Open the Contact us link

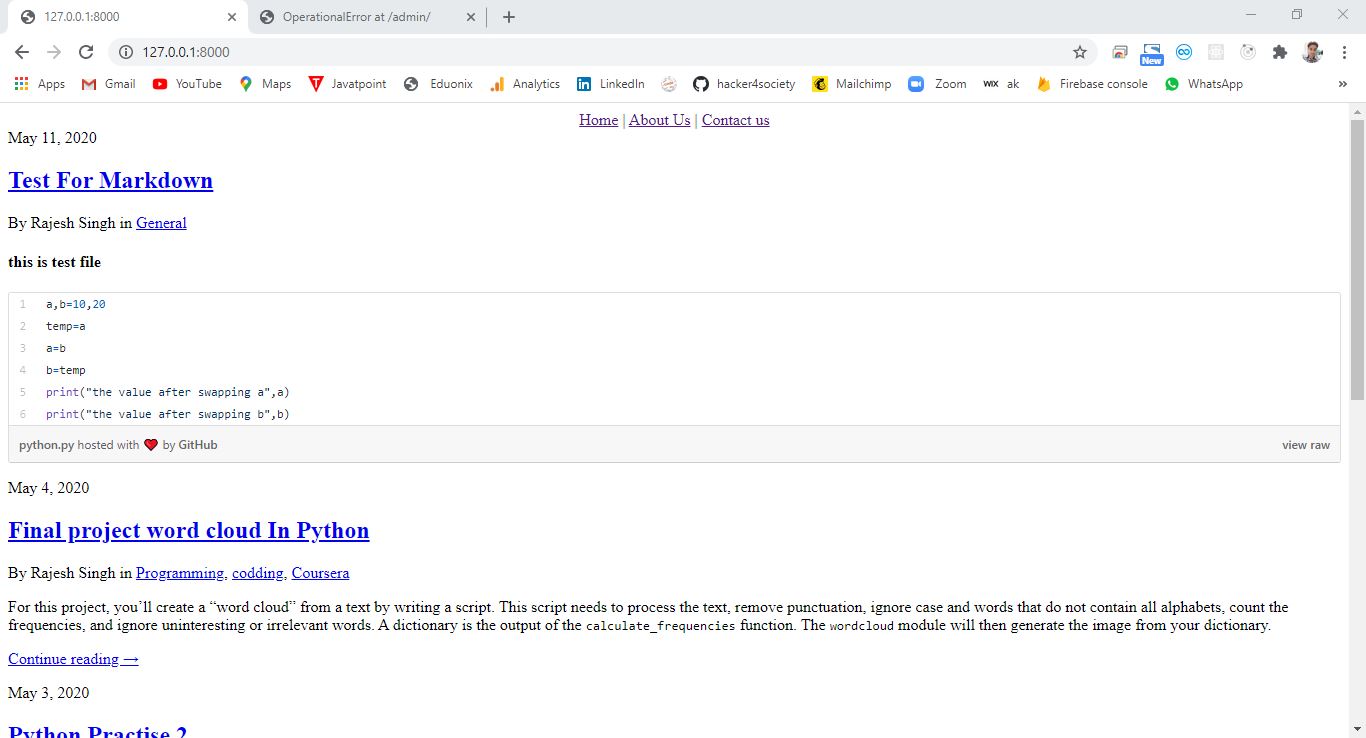tap(735, 120)
